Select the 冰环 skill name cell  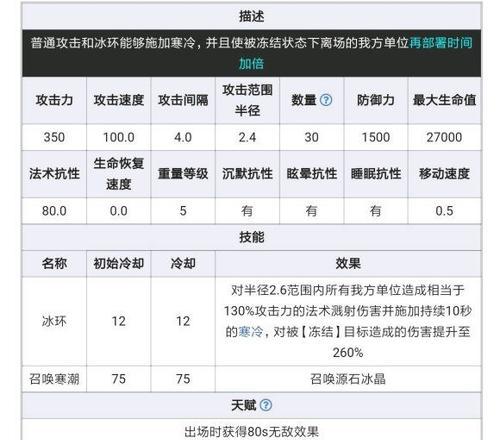(54, 321)
